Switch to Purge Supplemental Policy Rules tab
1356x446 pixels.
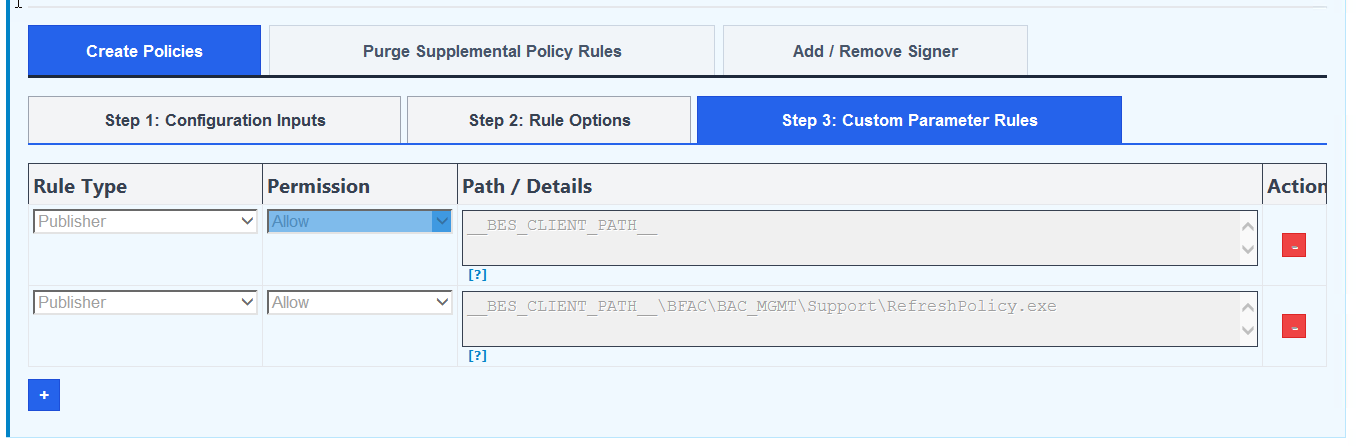coord(492,51)
